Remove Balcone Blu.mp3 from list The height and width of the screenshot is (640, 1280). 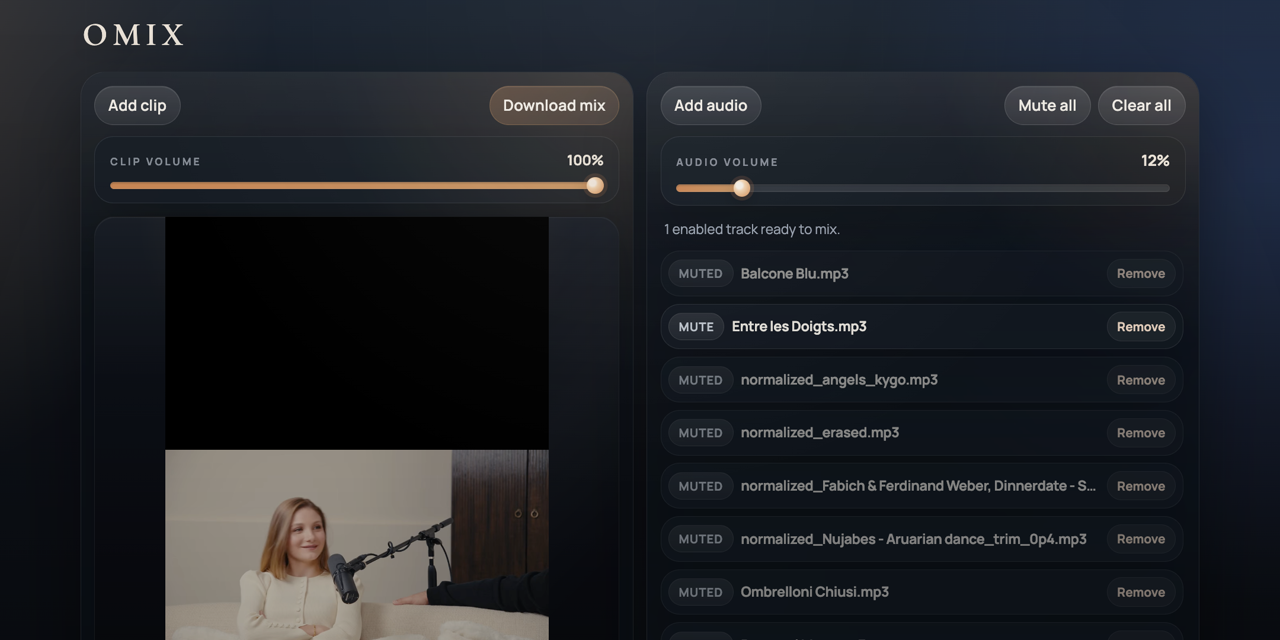1141,273
